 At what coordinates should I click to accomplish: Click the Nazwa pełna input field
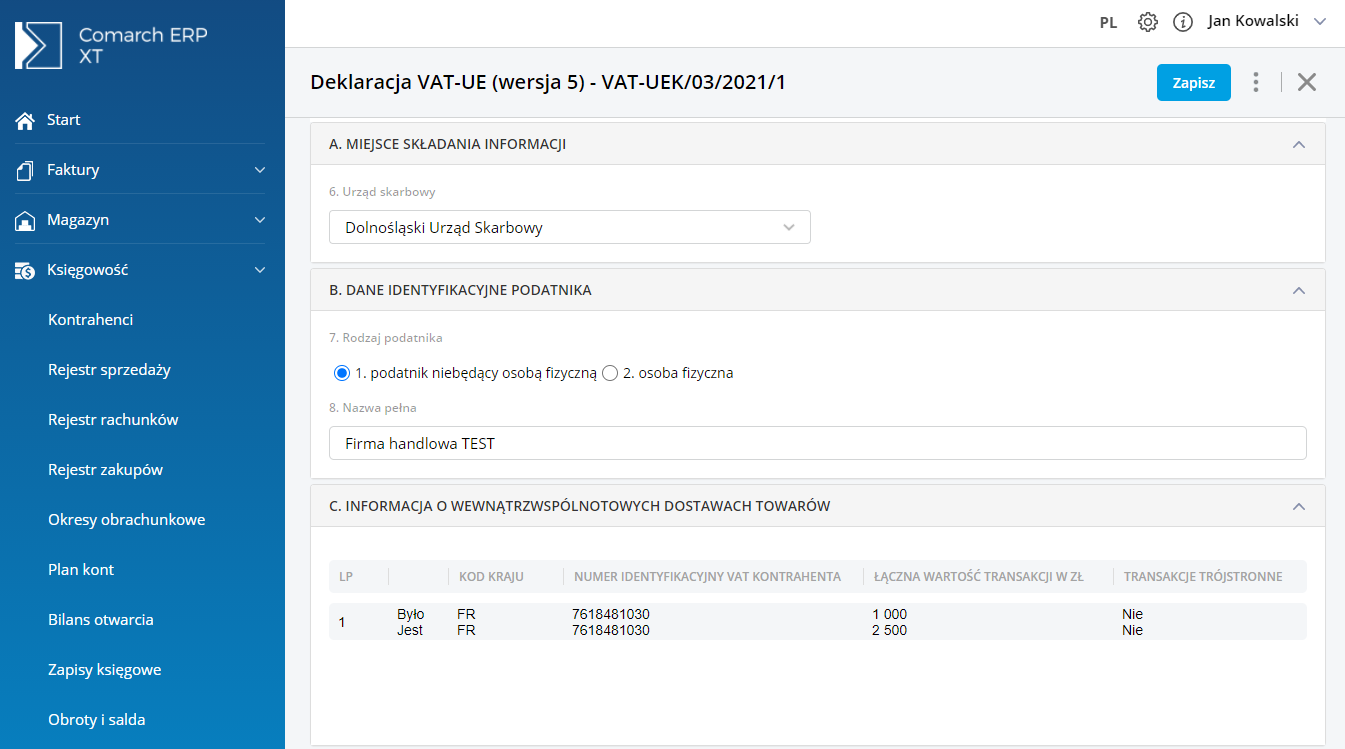817,443
